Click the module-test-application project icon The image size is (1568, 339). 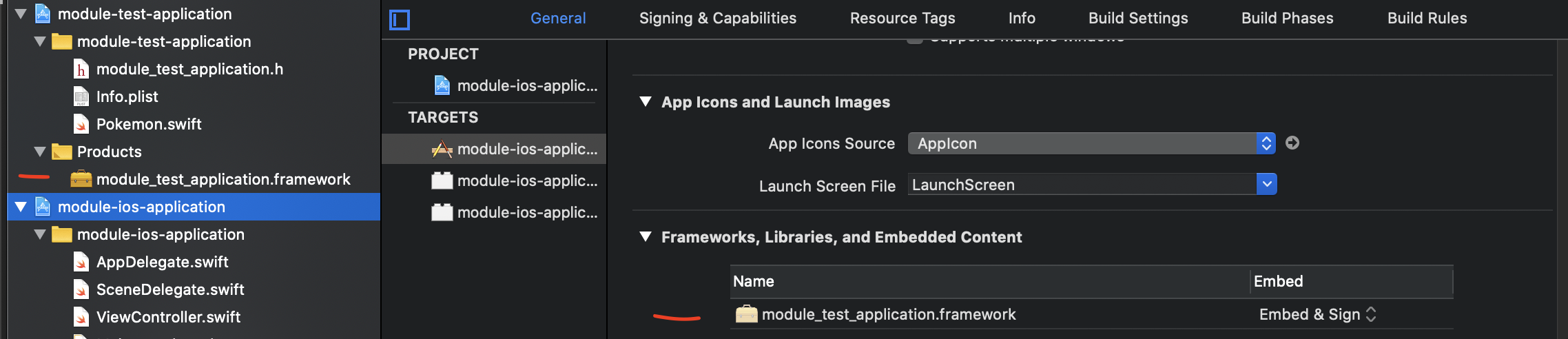click(x=43, y=14)
